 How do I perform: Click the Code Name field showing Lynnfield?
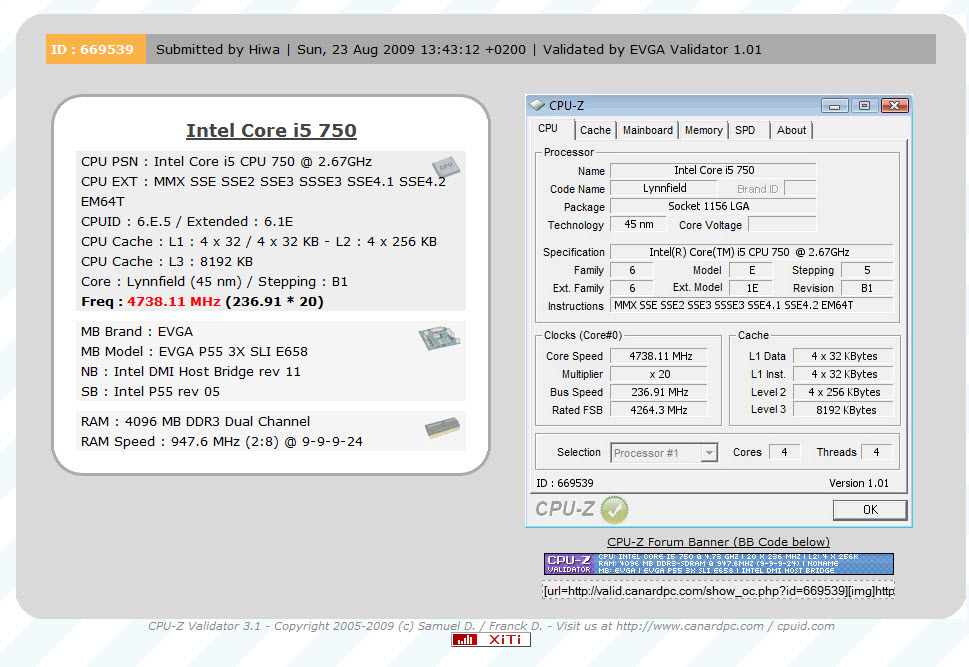coord(664,189)
